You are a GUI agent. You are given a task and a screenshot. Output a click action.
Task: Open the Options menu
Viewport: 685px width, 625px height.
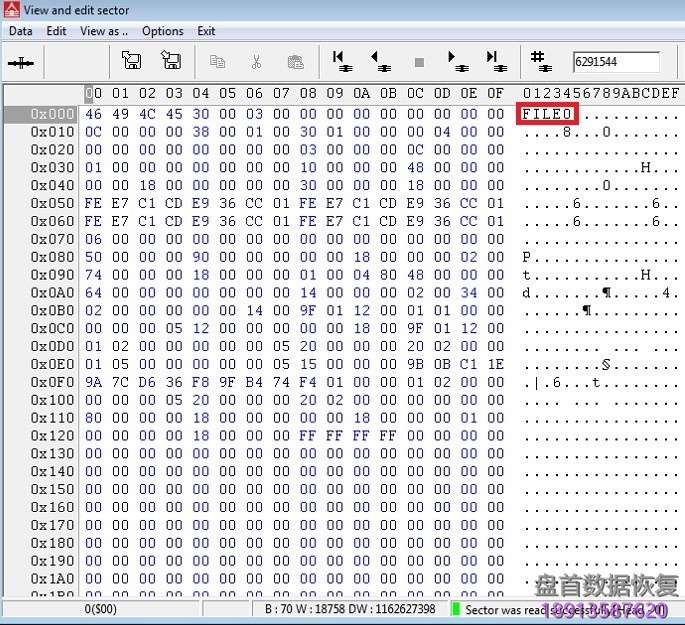coord(163,31)
